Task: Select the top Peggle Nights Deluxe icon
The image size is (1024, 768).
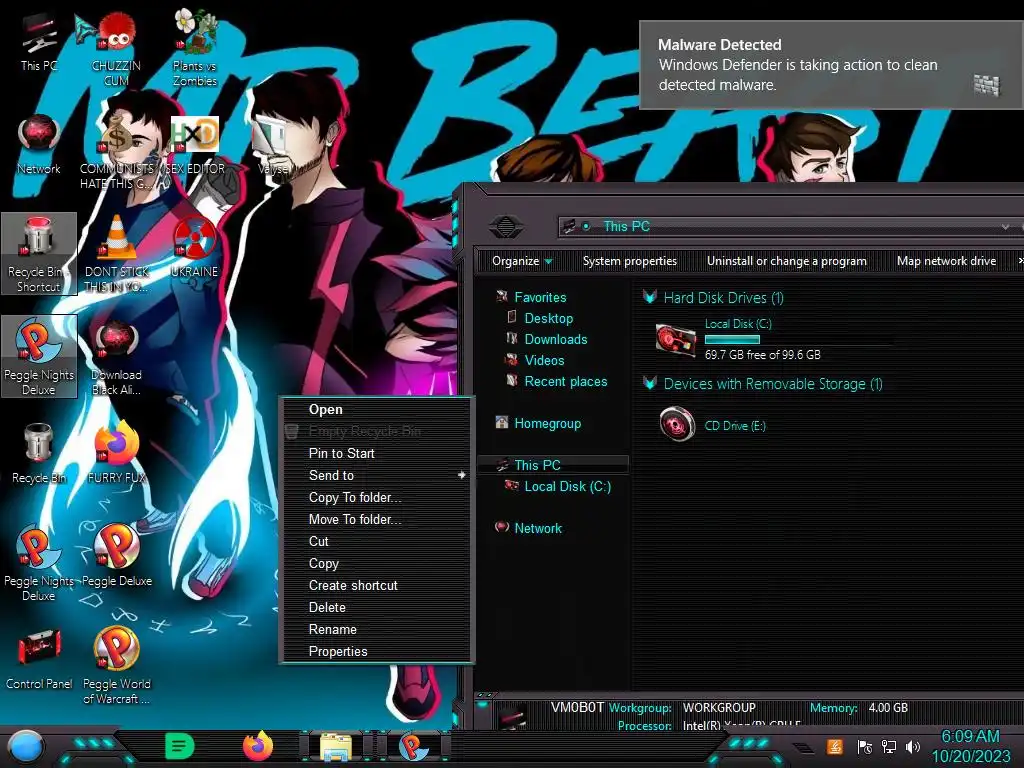Action: [39, 357]
